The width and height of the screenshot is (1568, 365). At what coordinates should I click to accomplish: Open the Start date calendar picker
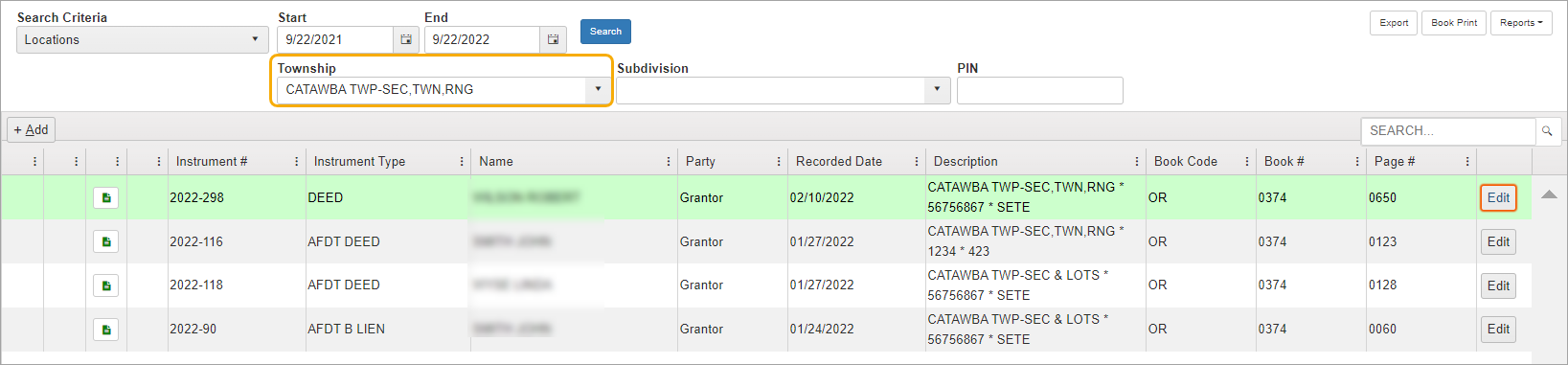[x=406, y=39]
